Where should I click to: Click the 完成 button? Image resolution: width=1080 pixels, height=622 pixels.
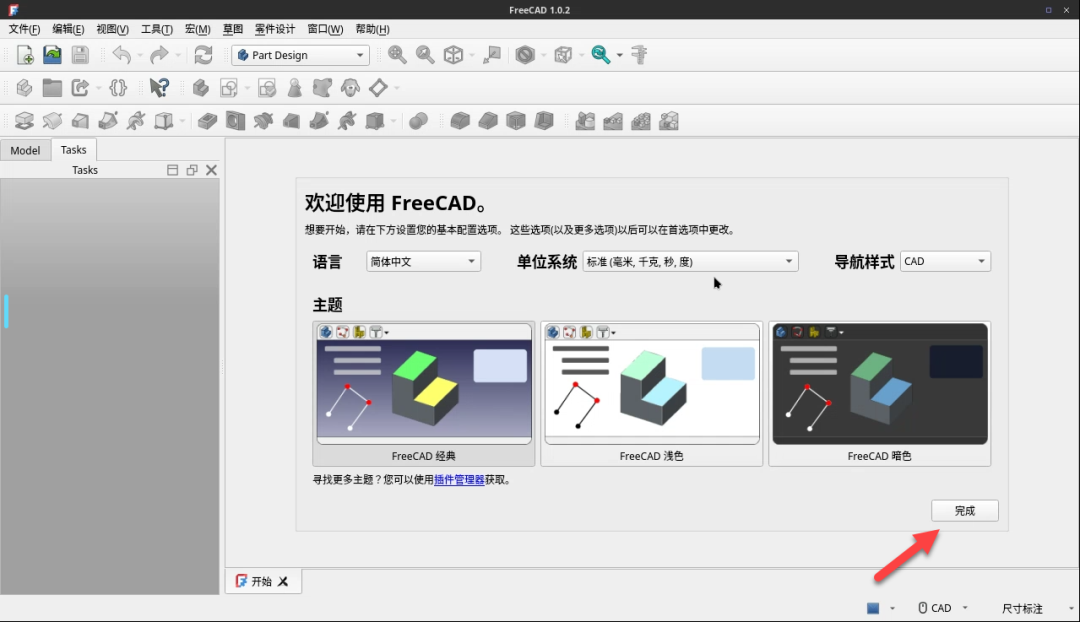click(964, 510)
